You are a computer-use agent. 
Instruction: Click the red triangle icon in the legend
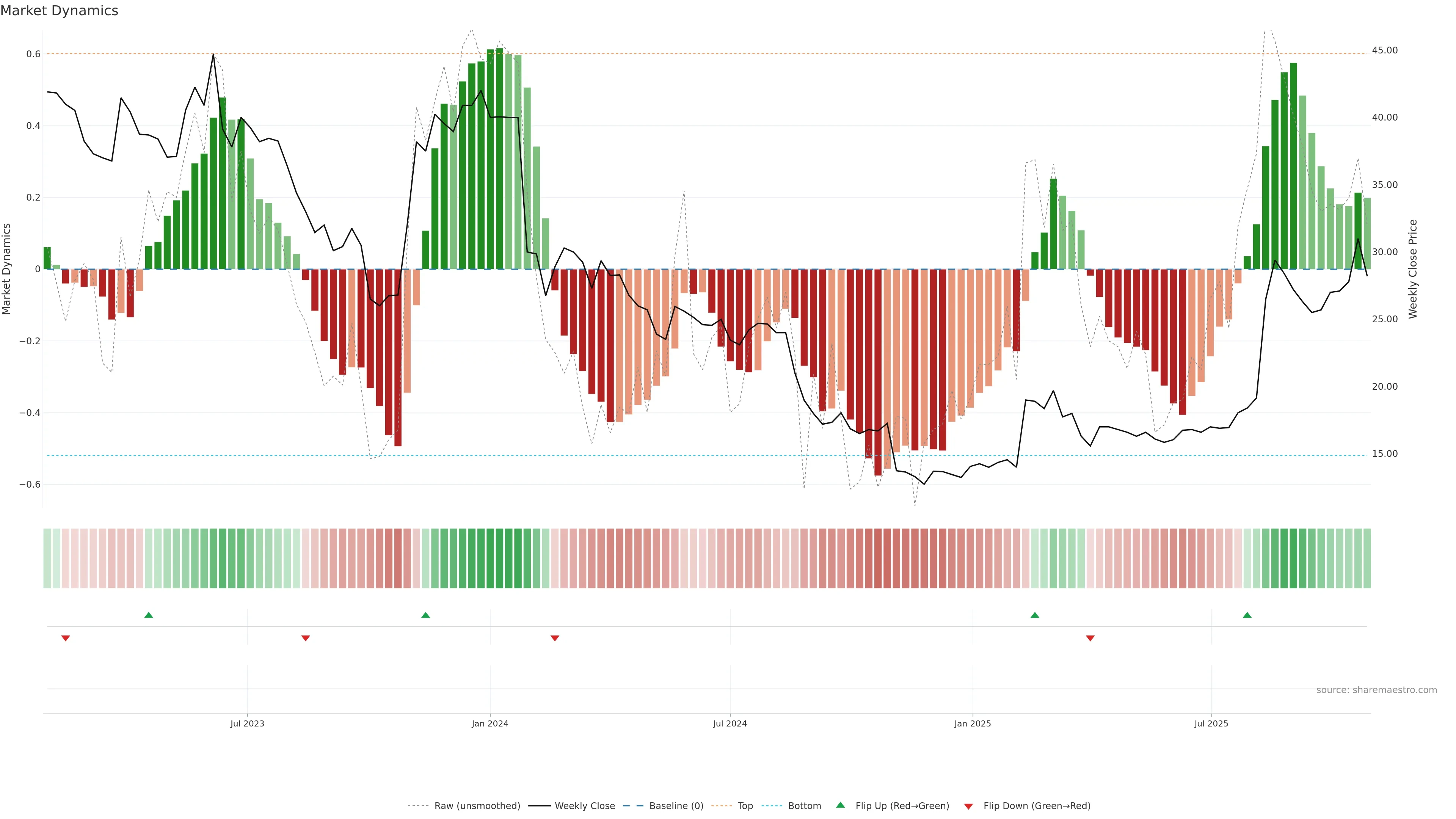tap(968, 806)
